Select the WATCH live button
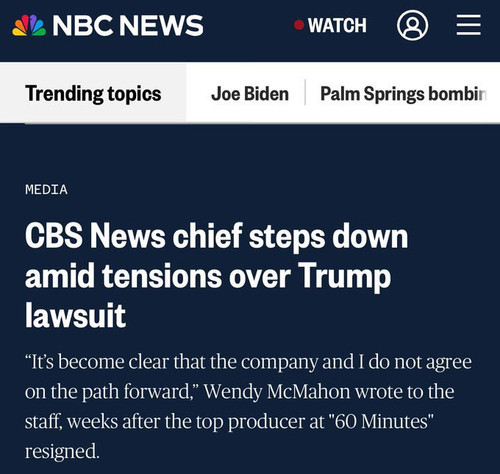Image resolution: width=500 pixels, height=474 pixels. [330, 25]
